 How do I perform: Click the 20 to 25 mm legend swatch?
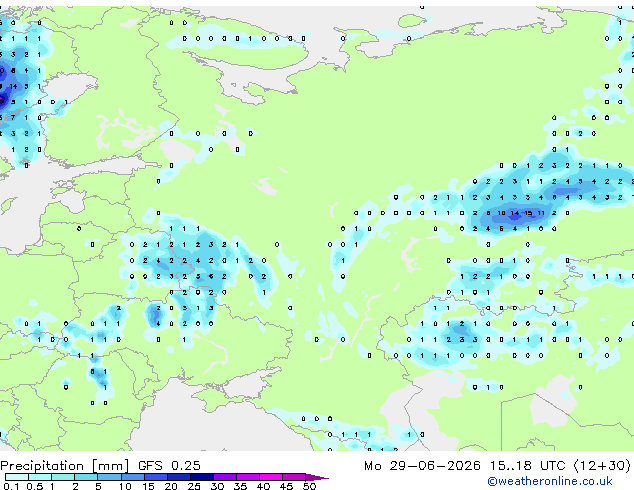pyautogui.click(x=178, y=477)
